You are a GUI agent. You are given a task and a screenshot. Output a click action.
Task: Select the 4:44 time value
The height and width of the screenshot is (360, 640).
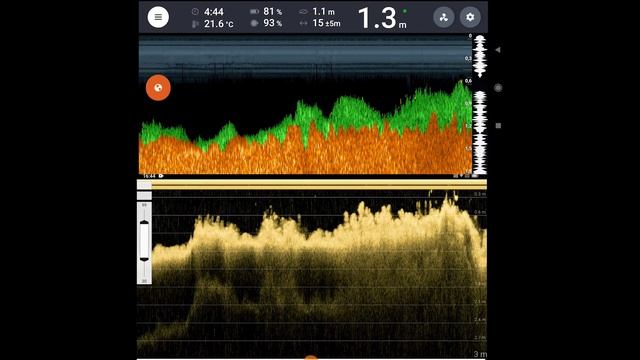pos(214,12)
